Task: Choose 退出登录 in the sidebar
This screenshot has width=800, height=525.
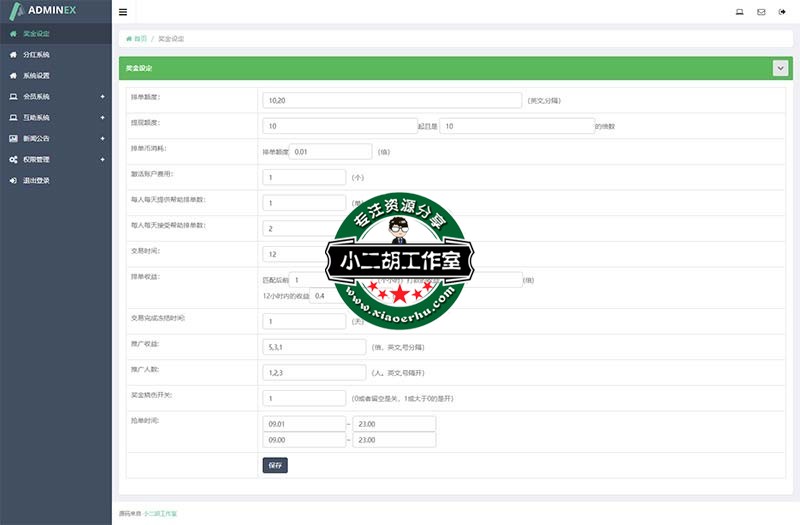Action: (x=37, y=180)
